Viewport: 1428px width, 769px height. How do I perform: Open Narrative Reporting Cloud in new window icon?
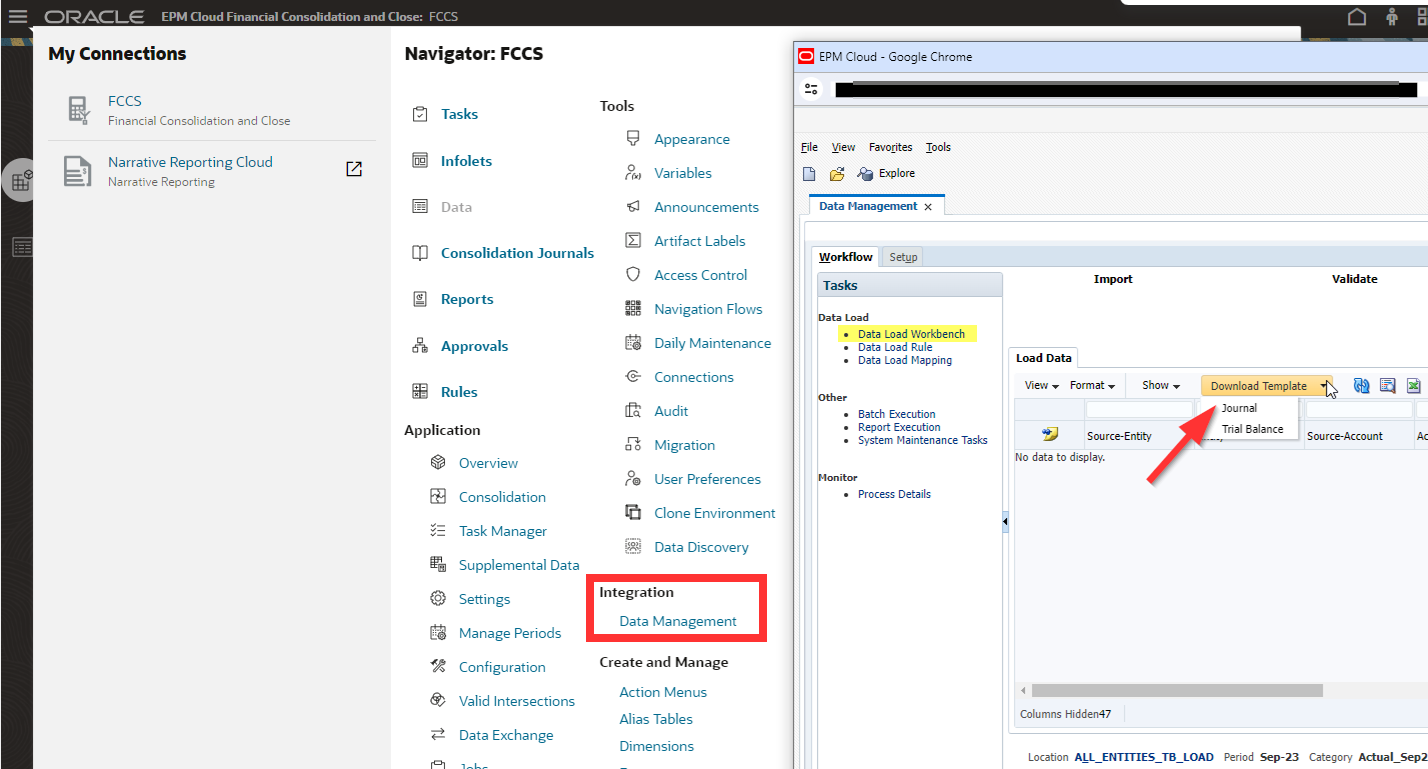tap(353, 169)
